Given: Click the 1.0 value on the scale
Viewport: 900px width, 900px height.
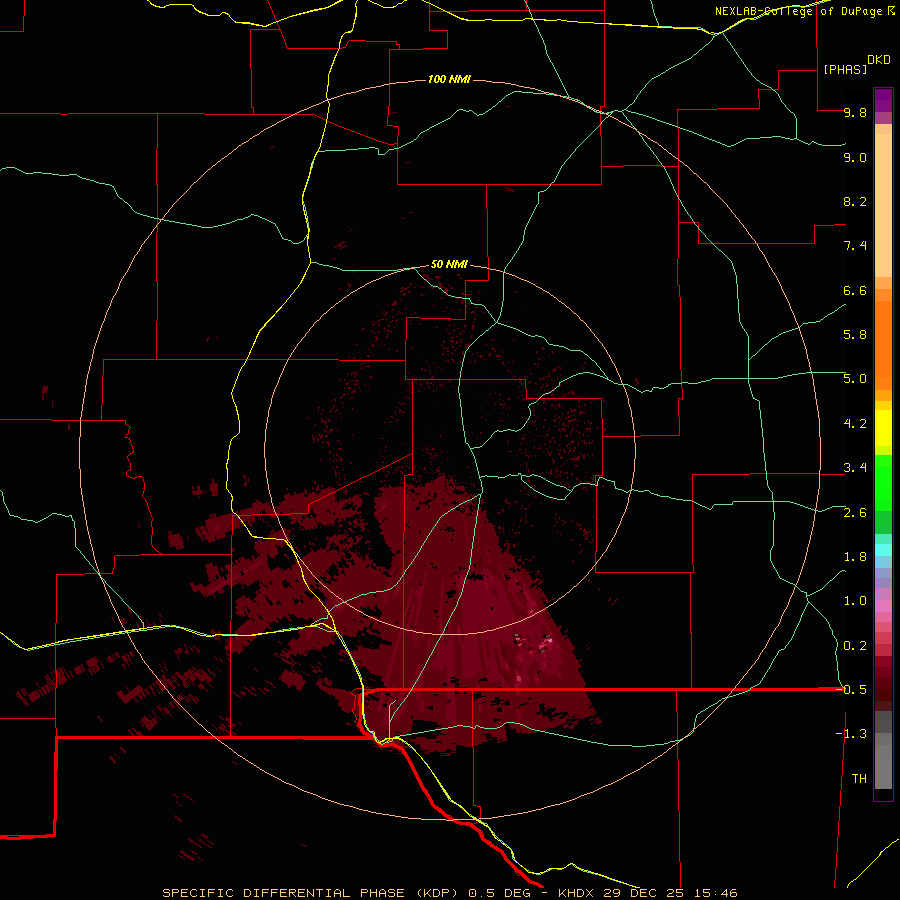Looking at the screenshot, I should pyautogui.click(x=855, y=601).
